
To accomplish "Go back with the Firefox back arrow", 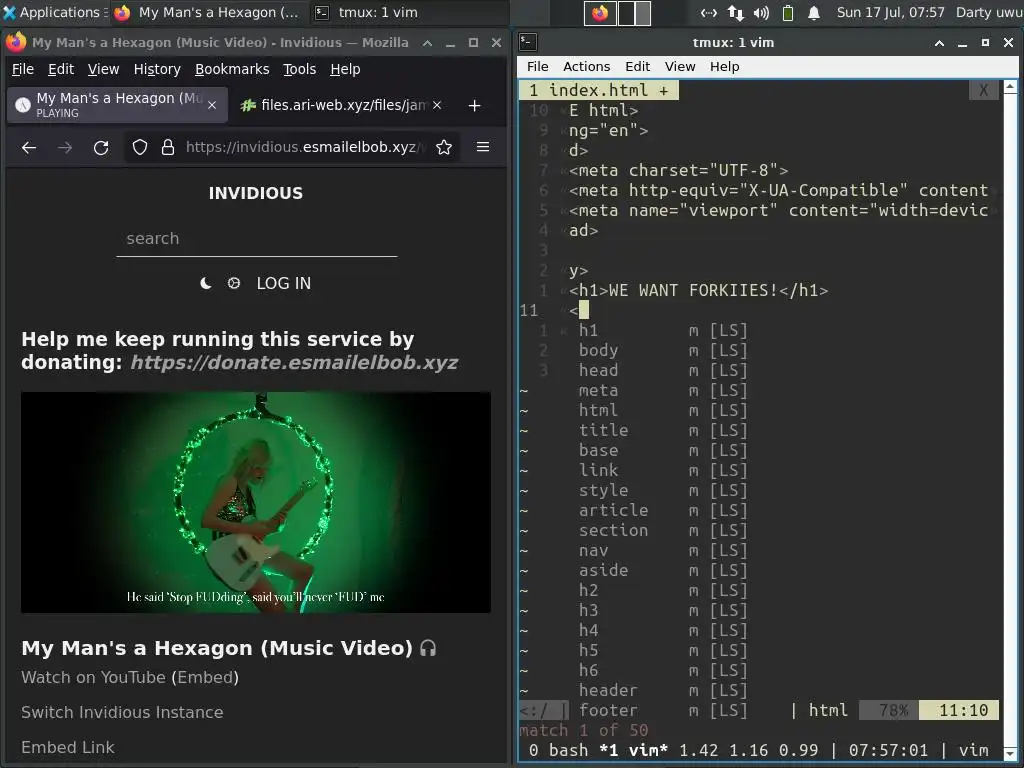I will coord(29,148).
